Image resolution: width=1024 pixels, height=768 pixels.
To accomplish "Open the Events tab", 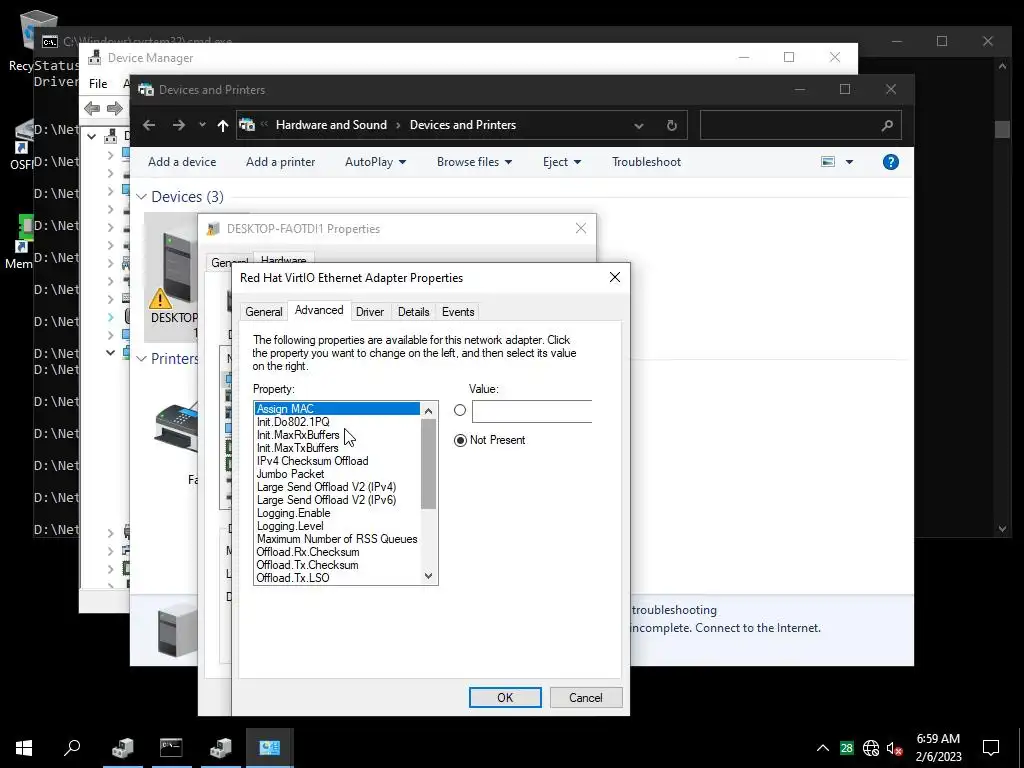I will click(458, 312).
